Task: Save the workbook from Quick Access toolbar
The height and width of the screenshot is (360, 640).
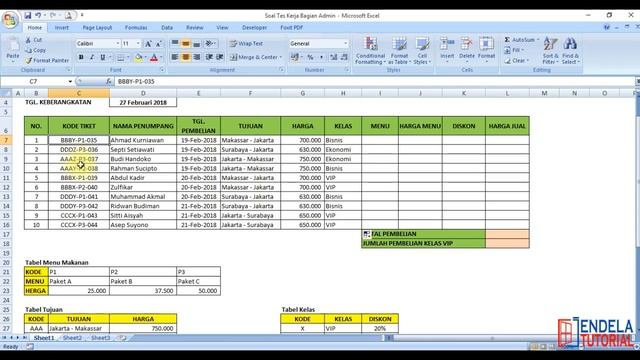Action: point(27,16)
